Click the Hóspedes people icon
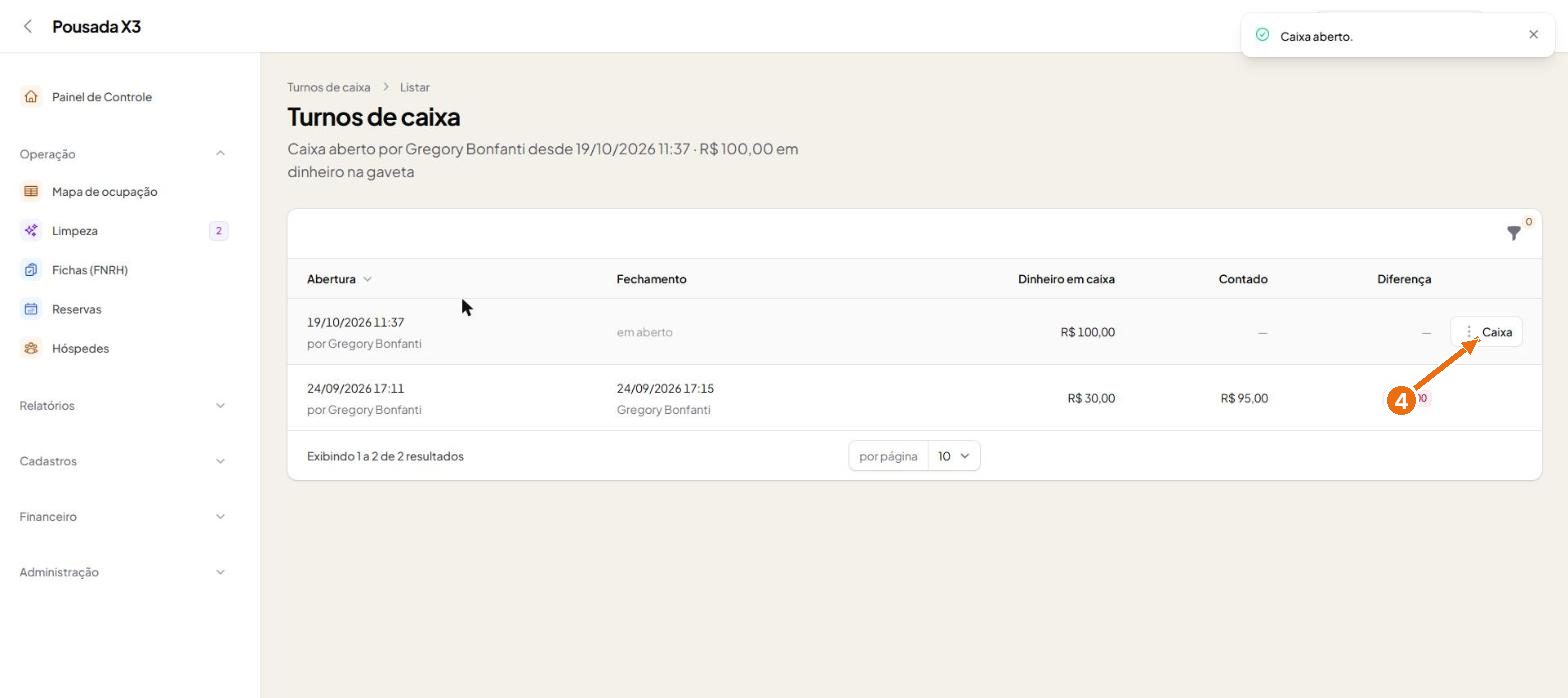This screenshot has height=698, width=1568. click(31, 349)
